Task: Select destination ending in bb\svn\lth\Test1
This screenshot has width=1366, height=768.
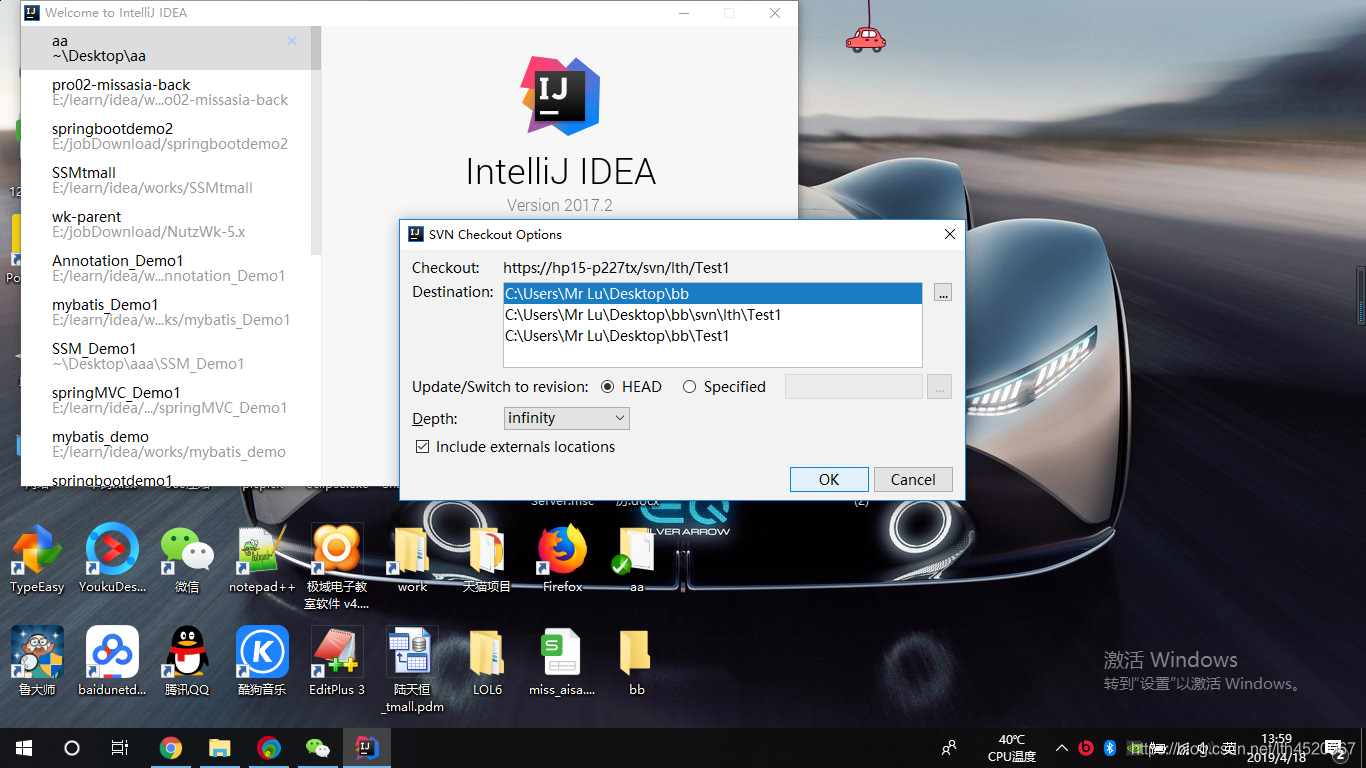Action: point(712,315)
